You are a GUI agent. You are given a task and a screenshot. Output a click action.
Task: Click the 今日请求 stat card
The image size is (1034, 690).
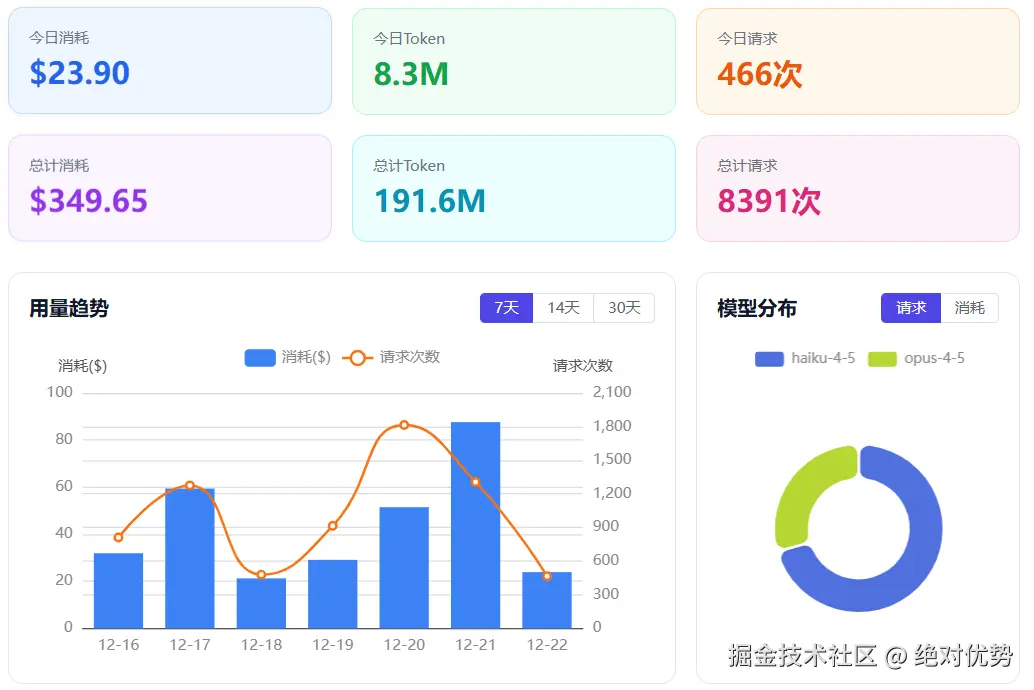pos(857,60)
